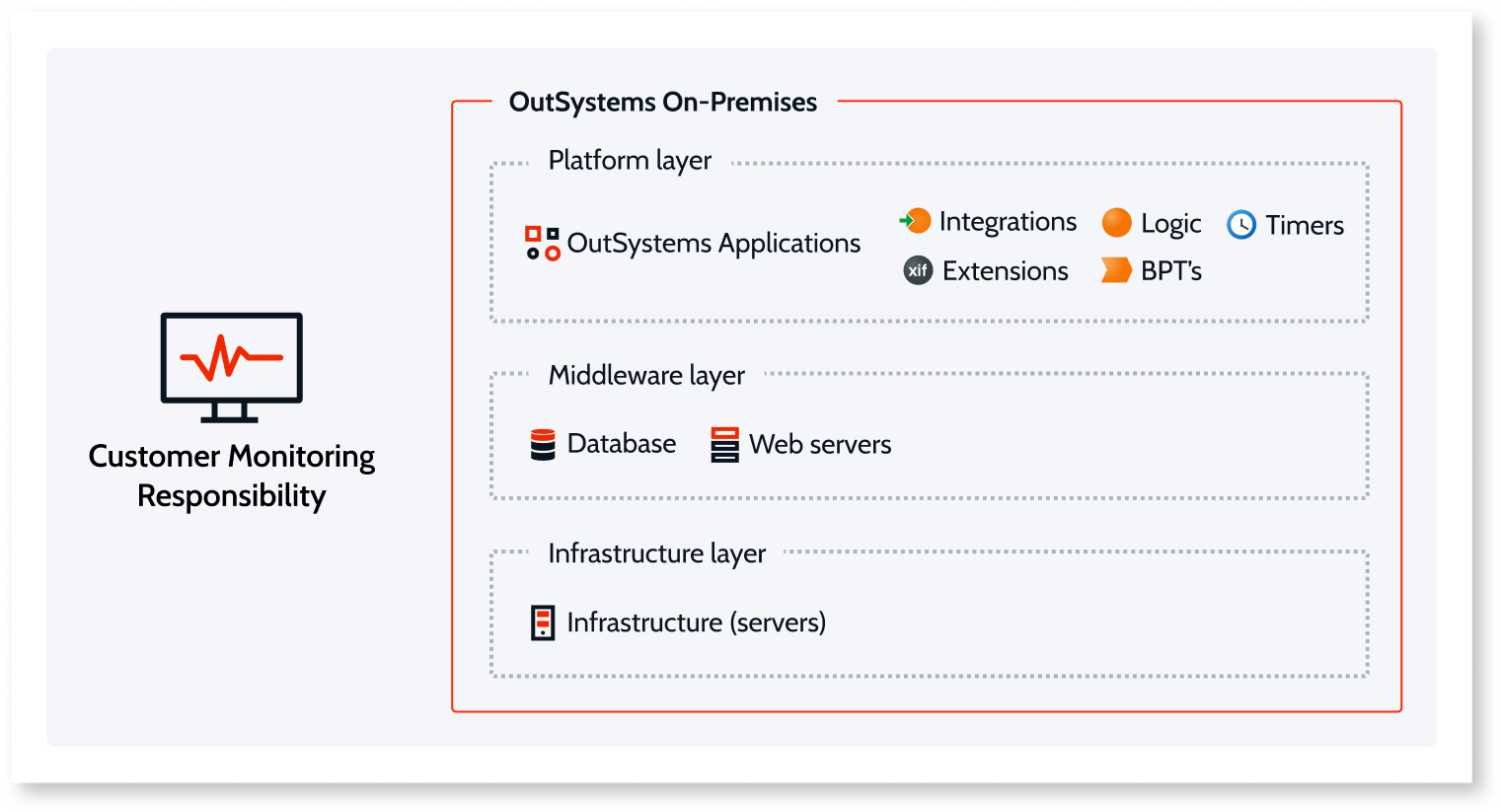This screenshot has width=1501, height=812.
Task: Select the xif Extensions icon
Action: click(x=917, y=269)
